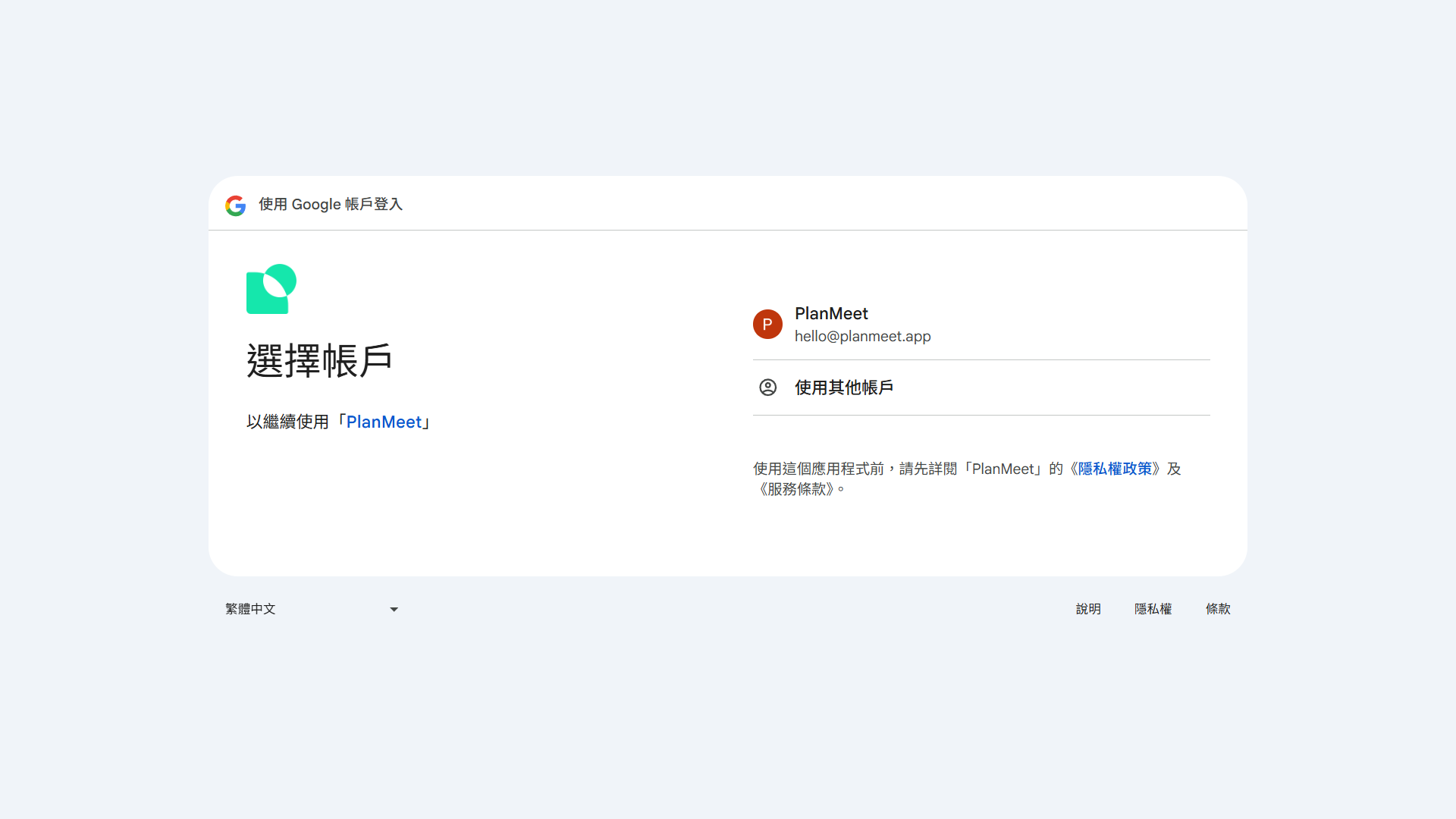Click the dropdown arrow of the language selector
Image resolution: width=1456 pixels, height=819 pixels.
(x=394, y=609)
